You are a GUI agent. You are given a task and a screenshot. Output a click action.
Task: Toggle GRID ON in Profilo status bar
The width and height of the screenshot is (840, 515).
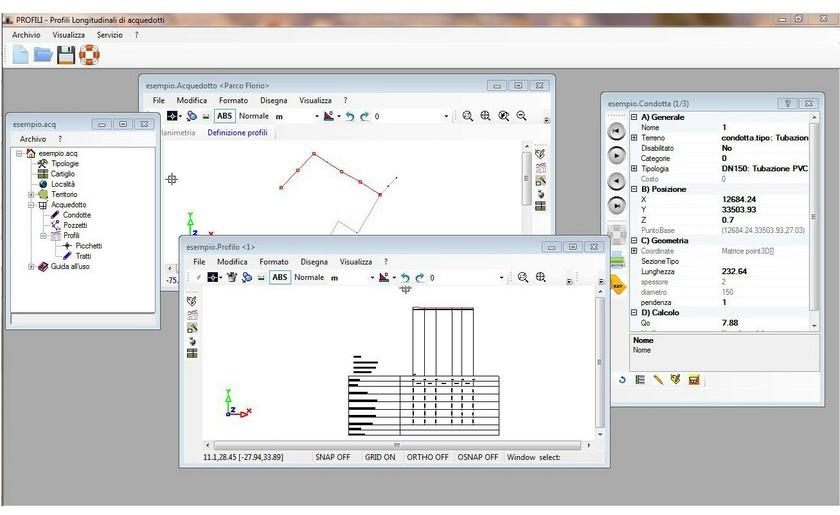pyautogui.click(x=379, y=457)
